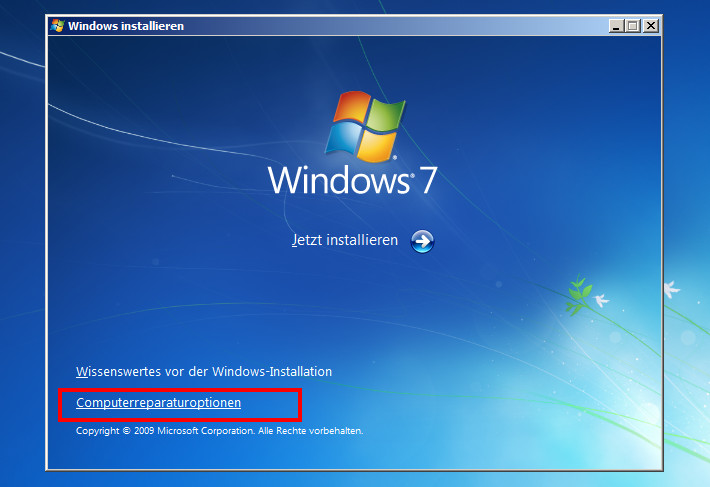Click the blue arrow next to Jetzt installieren

(422, 241)
